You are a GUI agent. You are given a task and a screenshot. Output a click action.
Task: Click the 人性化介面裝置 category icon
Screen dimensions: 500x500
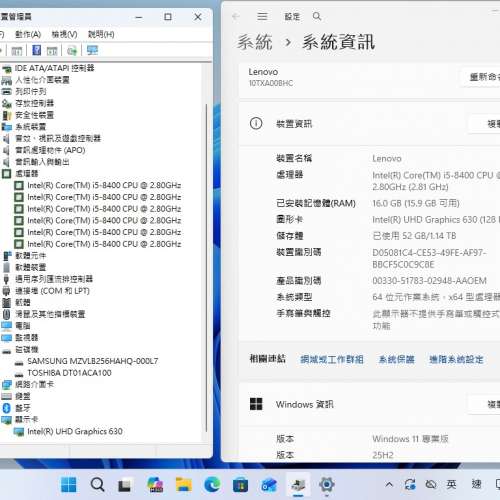click(x=7, y=80)
